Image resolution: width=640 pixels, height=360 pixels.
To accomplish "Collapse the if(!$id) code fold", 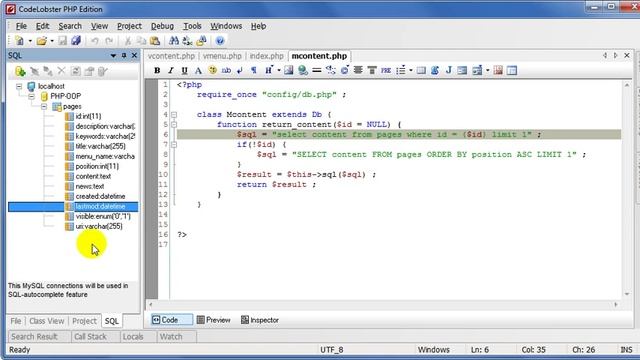I will pyautogui.click(x=174, y=144).
